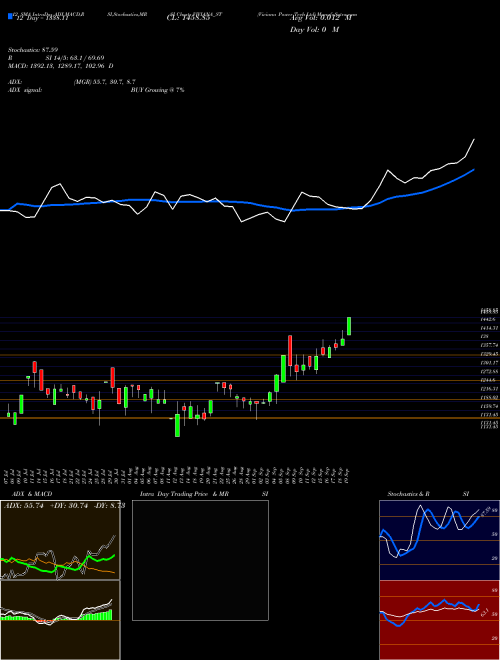Select the 'Stochastics: 87.59' readout
The height and width of the screenshot is (660, 500).
(33, 50)
